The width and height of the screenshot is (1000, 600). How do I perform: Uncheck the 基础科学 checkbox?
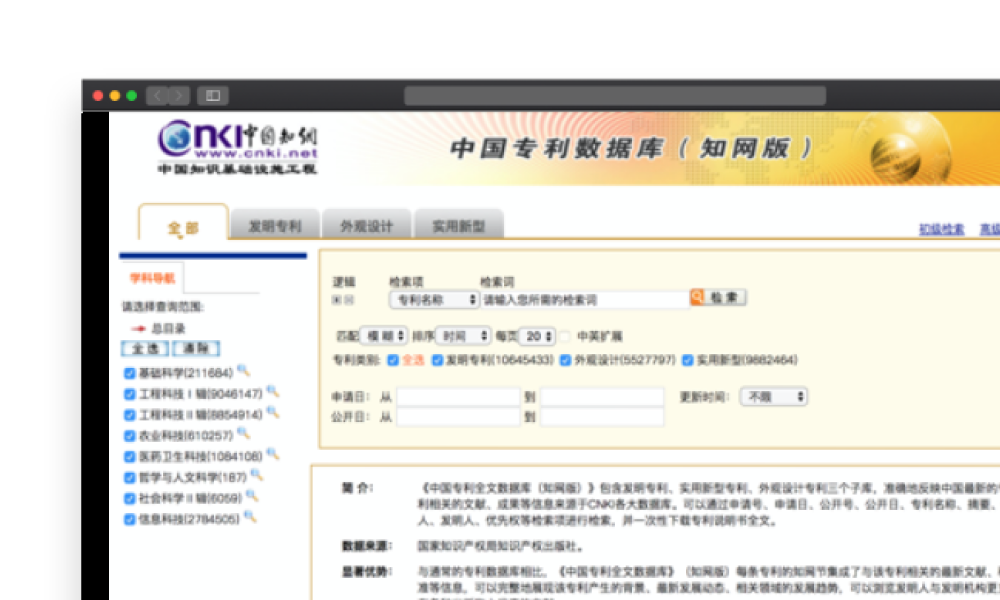coord(129,373)
